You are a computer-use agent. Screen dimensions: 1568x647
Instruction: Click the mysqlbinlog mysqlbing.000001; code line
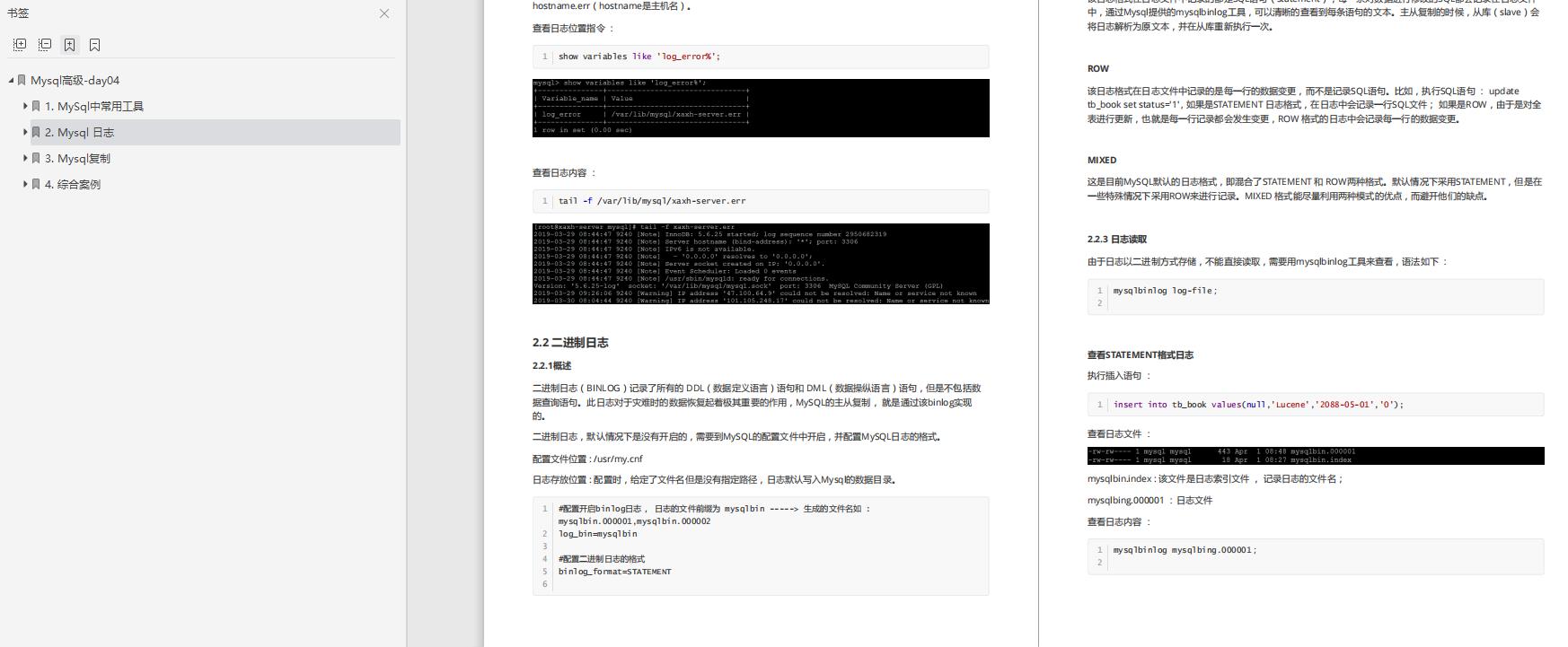(x=1185, y=550)
